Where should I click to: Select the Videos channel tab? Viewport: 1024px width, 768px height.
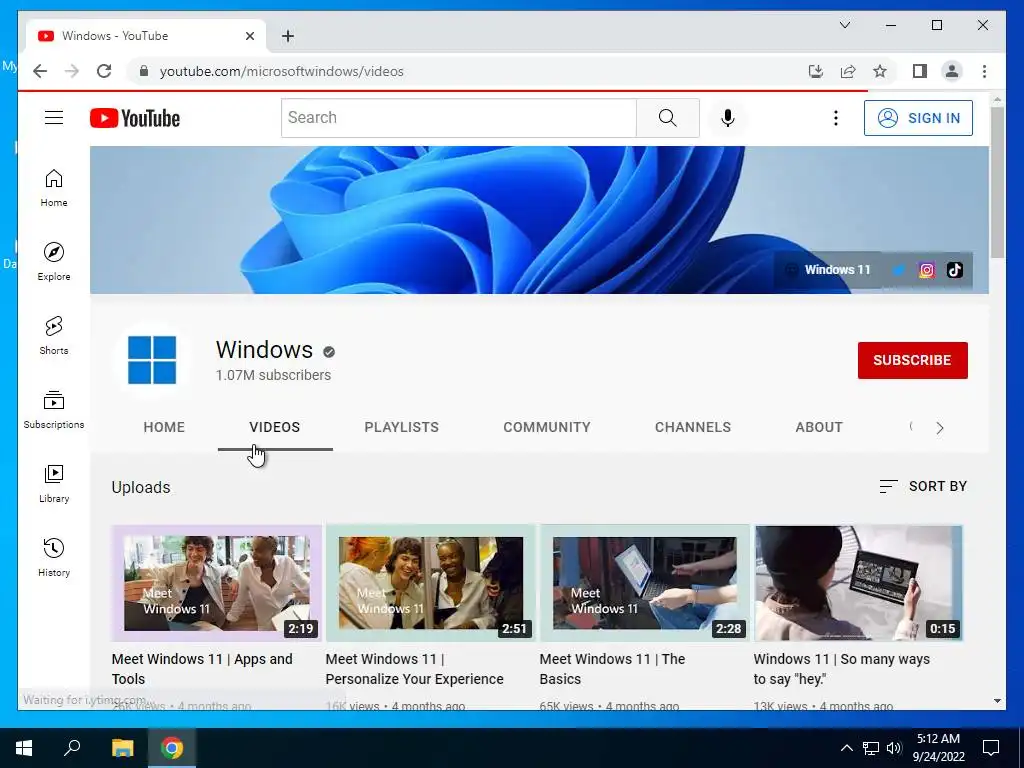point(275,427)
